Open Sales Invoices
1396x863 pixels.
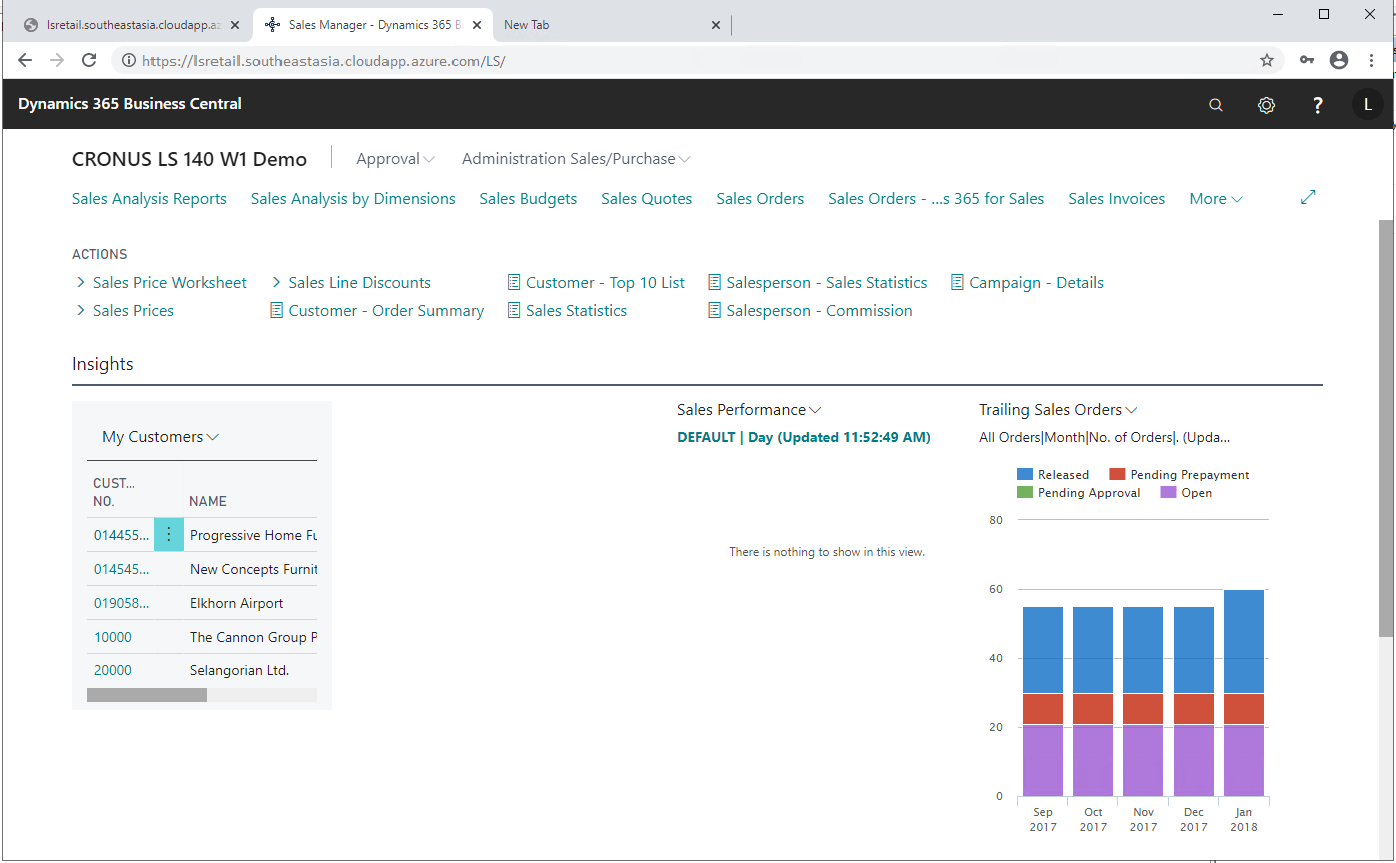(1116, 199)
